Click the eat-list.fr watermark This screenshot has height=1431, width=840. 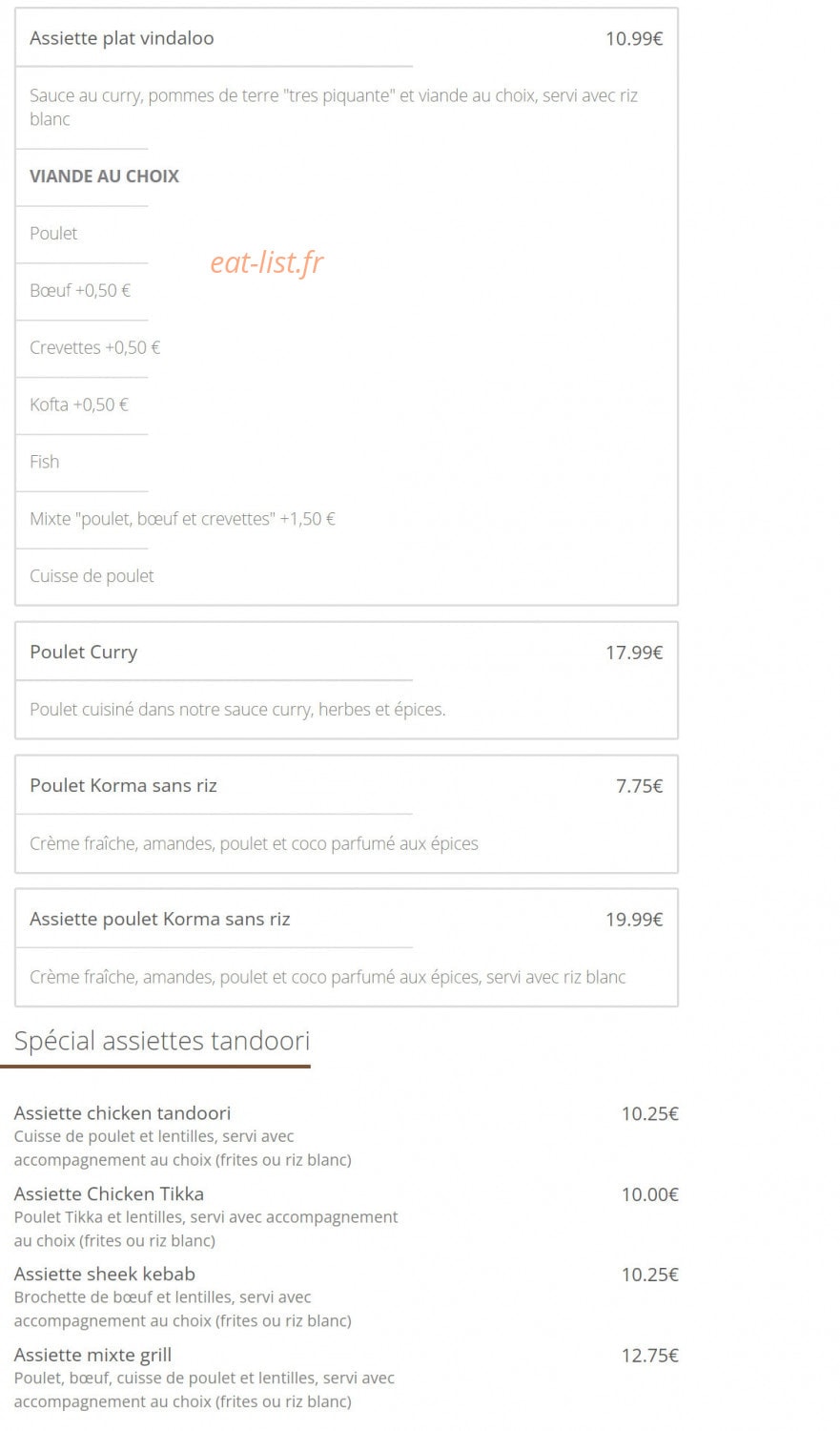click(267, 261)
